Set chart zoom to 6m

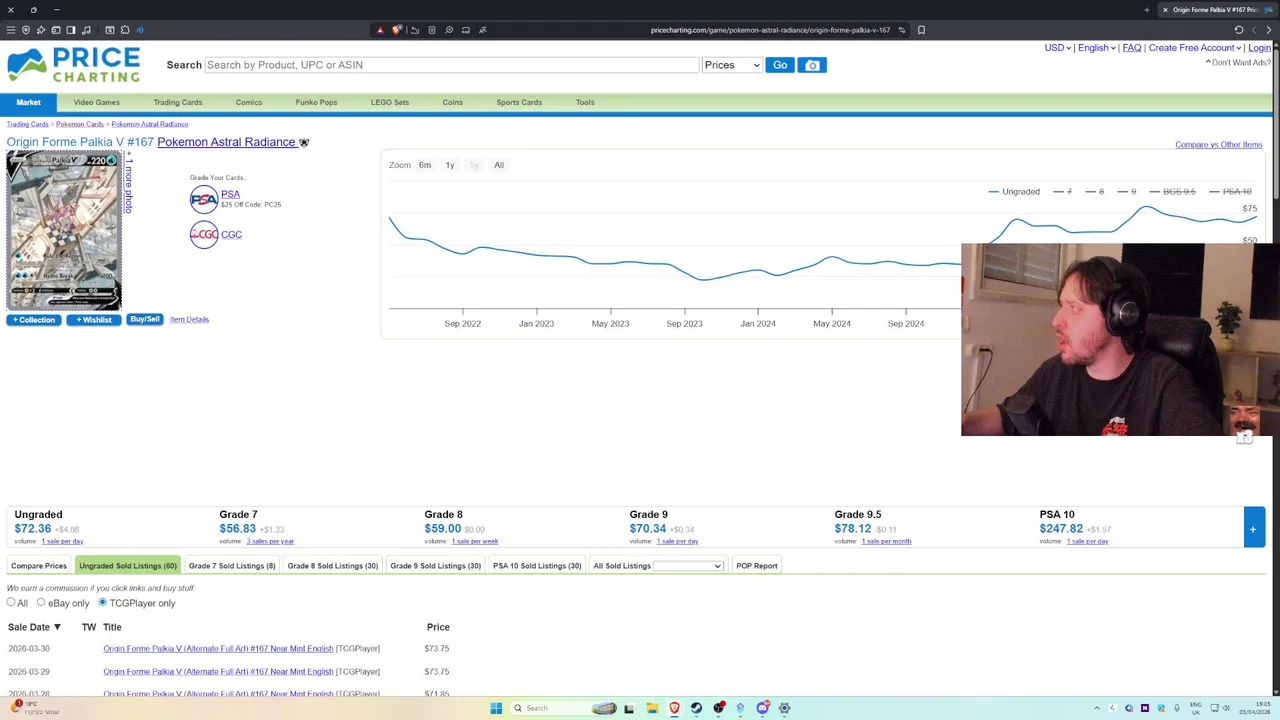click(x=425, y=165)
